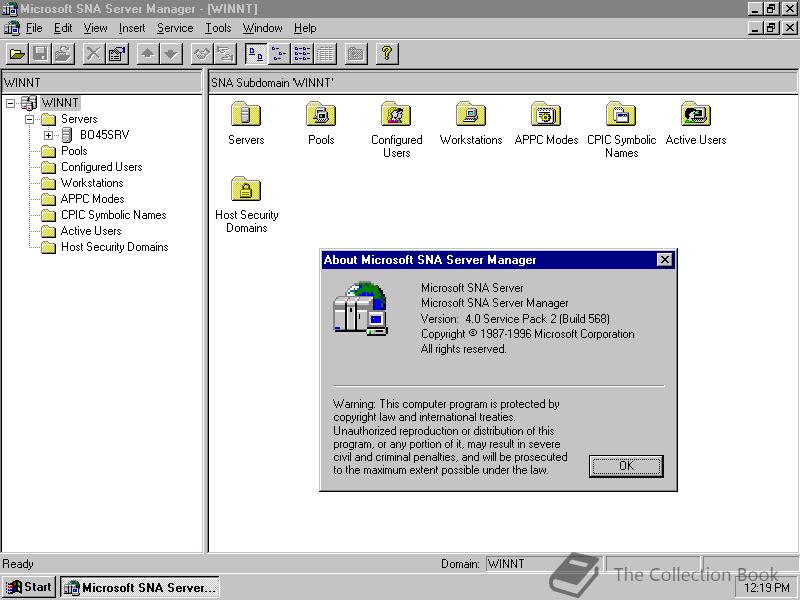Open the Edit menu

pos(63,28)
